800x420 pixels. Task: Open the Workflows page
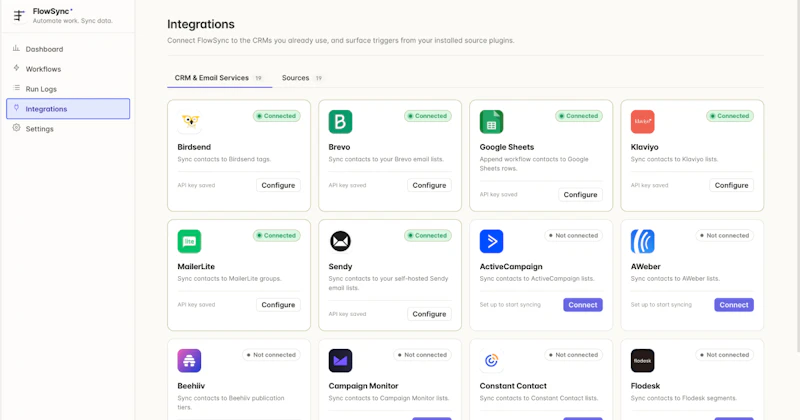click(68, 69)
